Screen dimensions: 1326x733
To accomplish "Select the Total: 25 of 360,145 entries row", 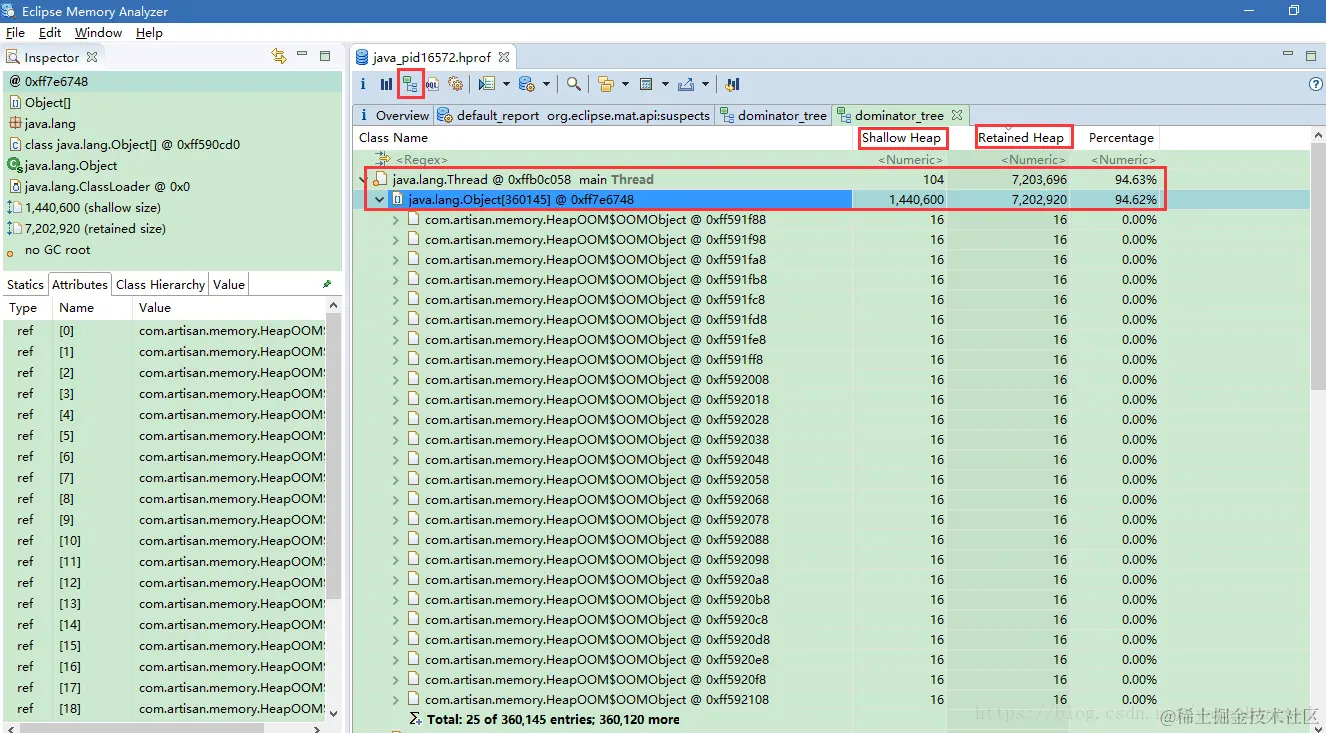I will click(x=553, y=720).
